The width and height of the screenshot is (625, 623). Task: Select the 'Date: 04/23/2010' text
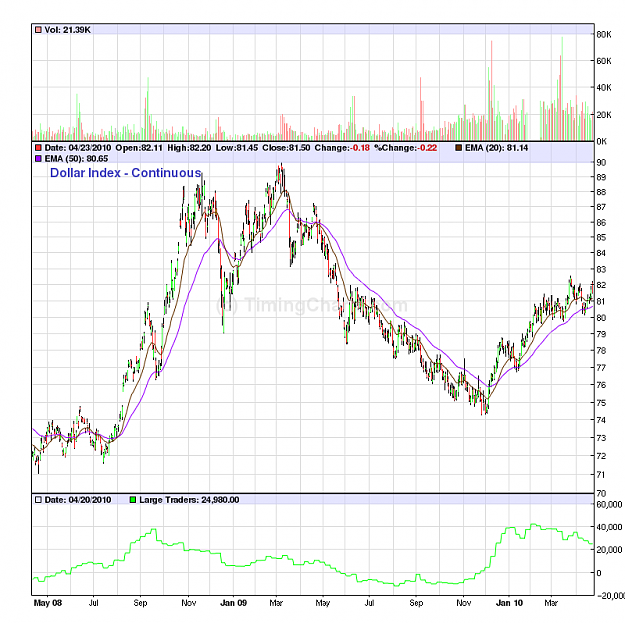(x=78, y=148)
